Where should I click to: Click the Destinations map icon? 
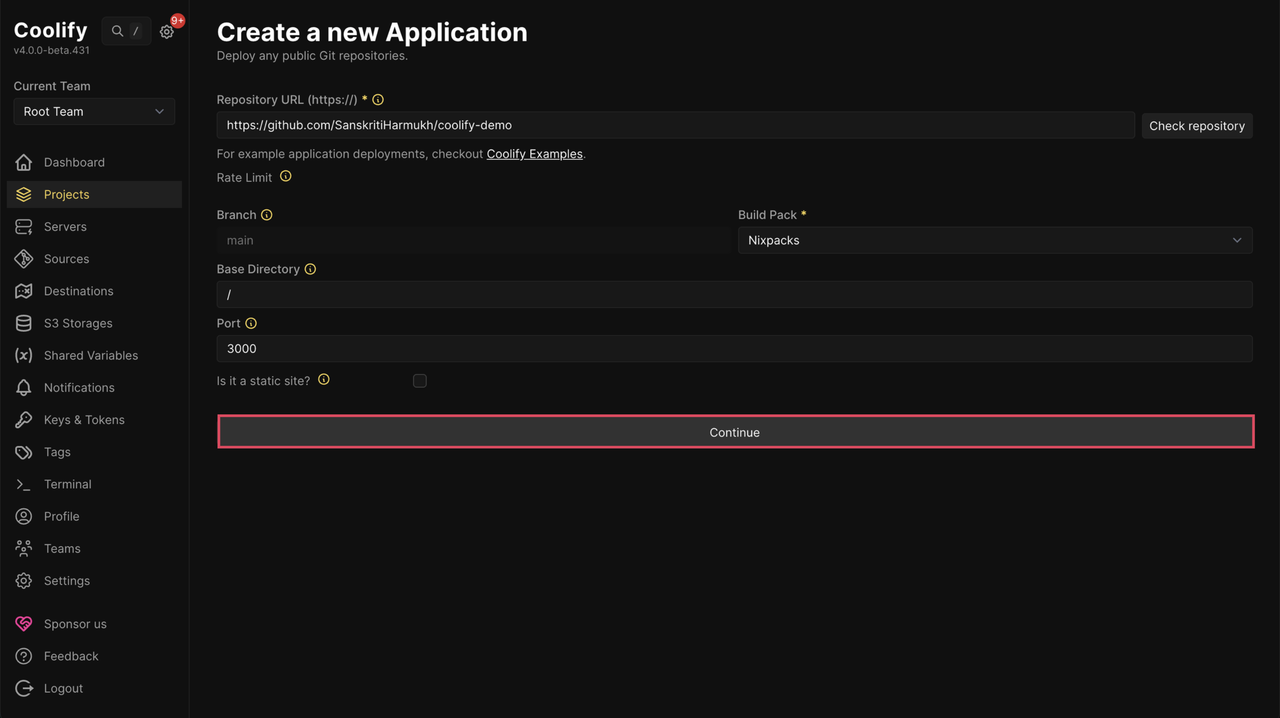(24, 291)
